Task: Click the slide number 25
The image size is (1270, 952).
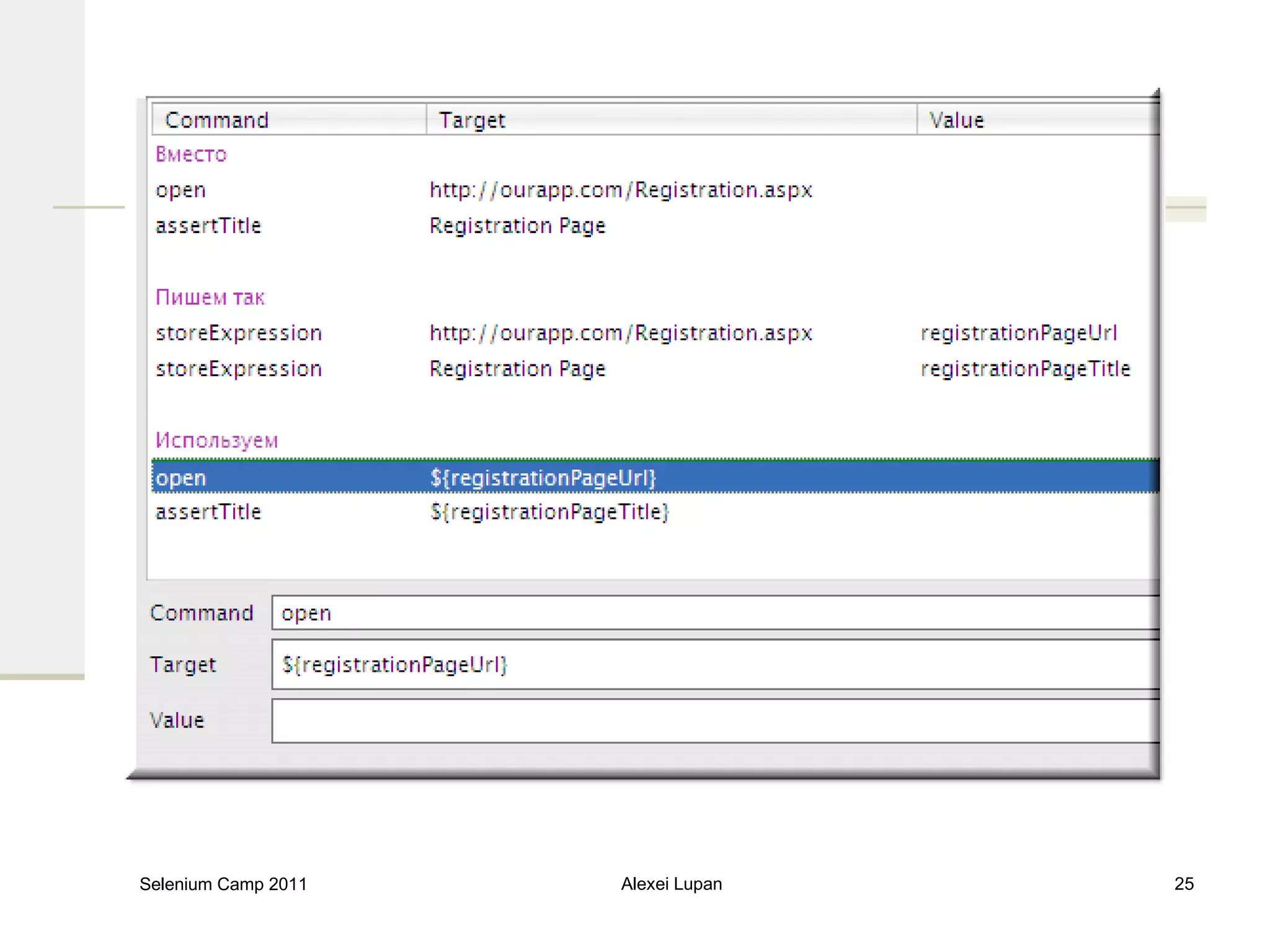Action: tap(1183, 884)
